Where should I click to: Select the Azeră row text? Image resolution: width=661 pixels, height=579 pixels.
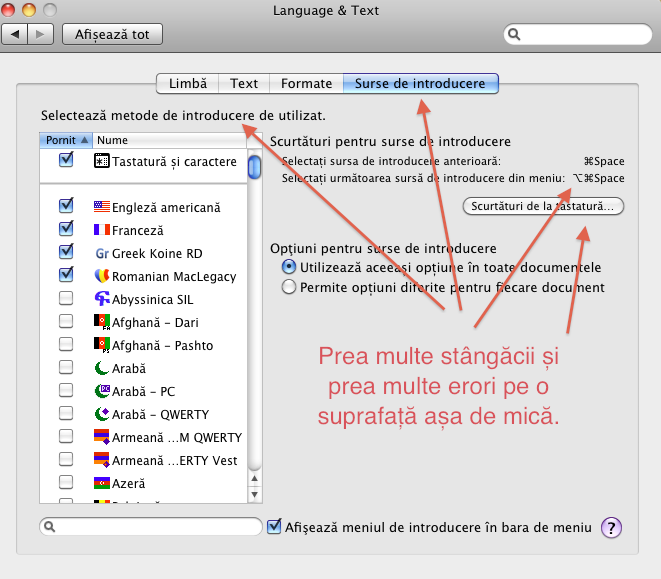coord(129,483)
